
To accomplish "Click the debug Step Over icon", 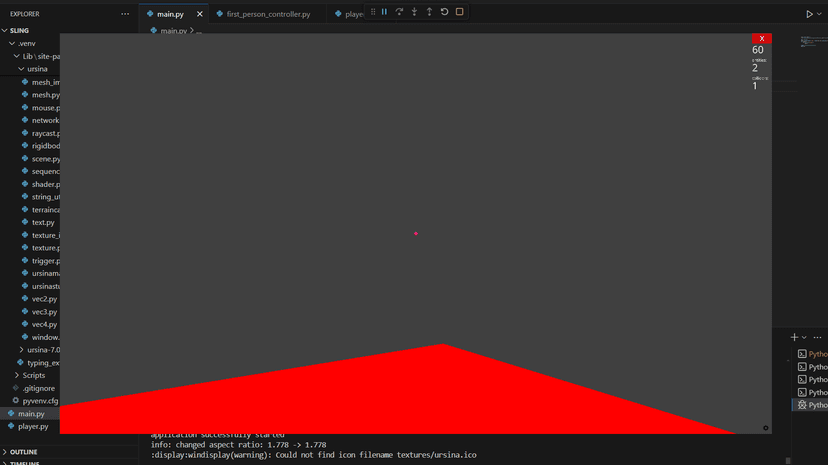I will 399,12.
